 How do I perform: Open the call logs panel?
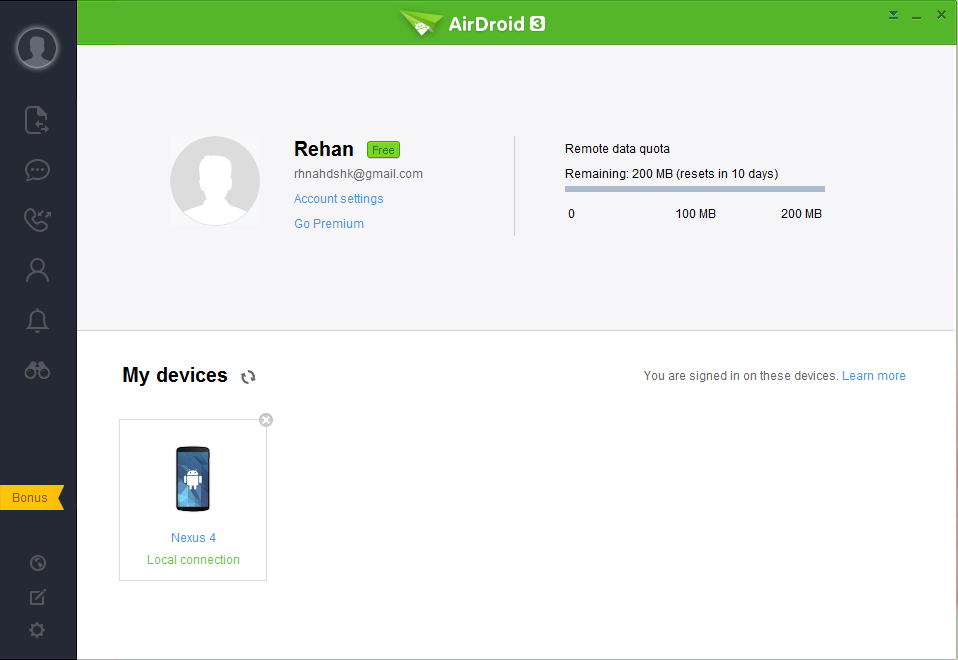coord(37,220)
